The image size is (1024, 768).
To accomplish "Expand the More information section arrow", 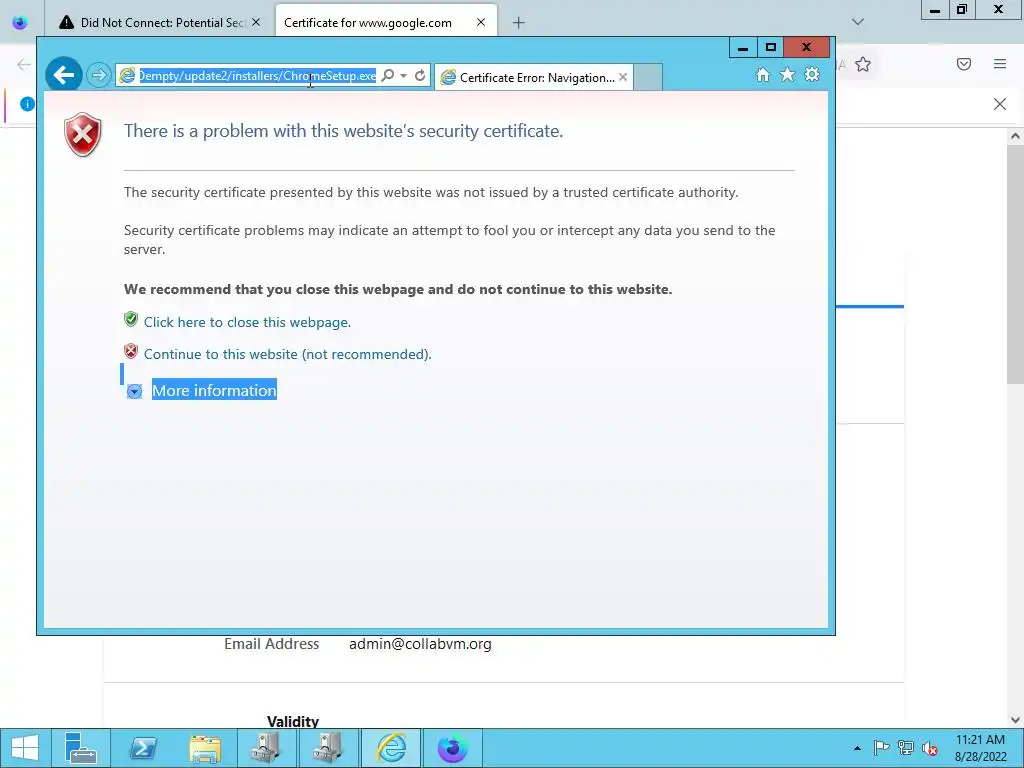I will click(135, 391).
